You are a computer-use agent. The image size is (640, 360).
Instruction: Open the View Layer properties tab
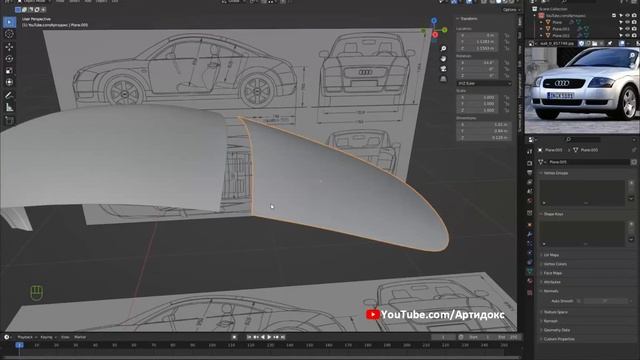point(529,182)
